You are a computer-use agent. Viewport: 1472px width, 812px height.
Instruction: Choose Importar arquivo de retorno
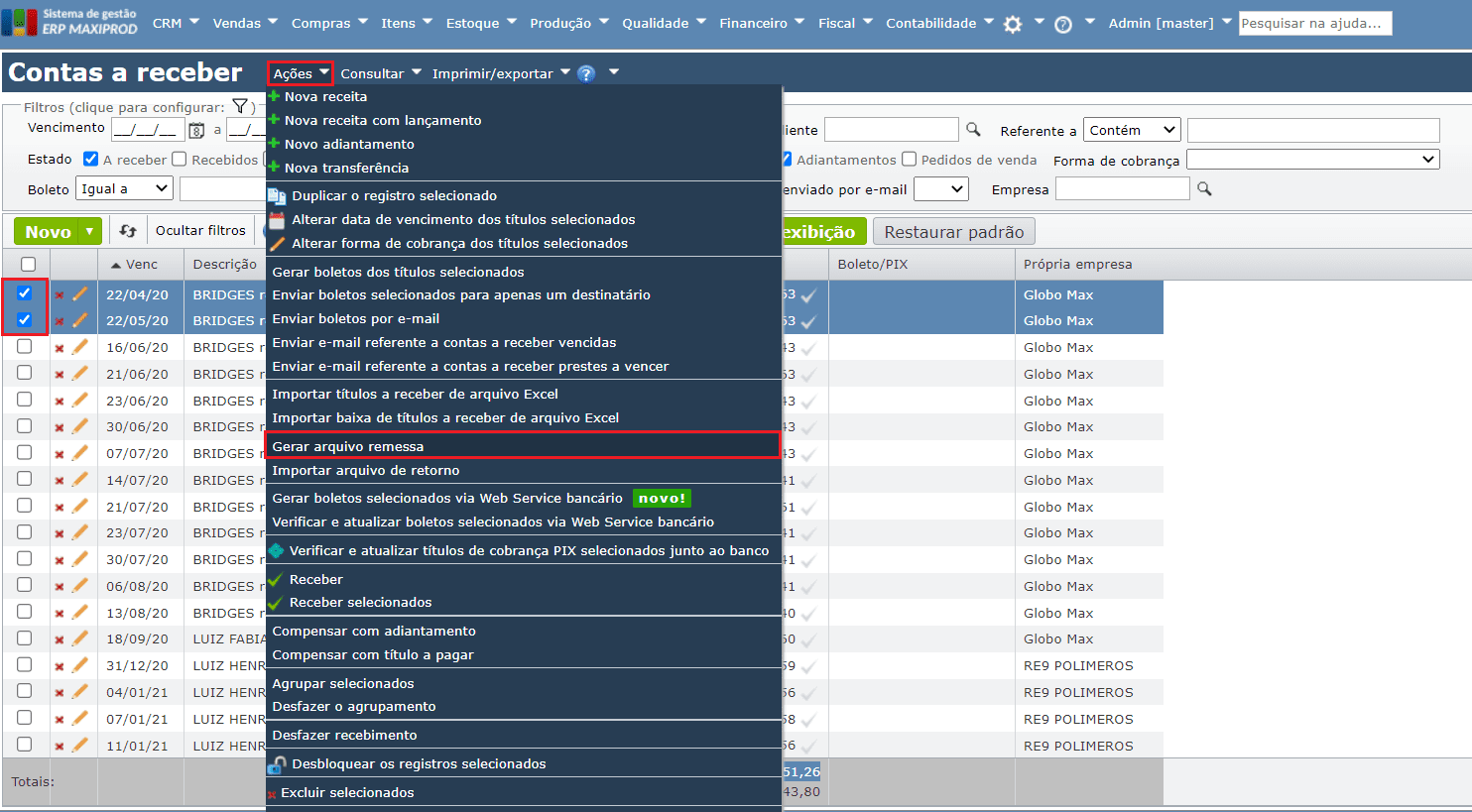tap(366, 470)
